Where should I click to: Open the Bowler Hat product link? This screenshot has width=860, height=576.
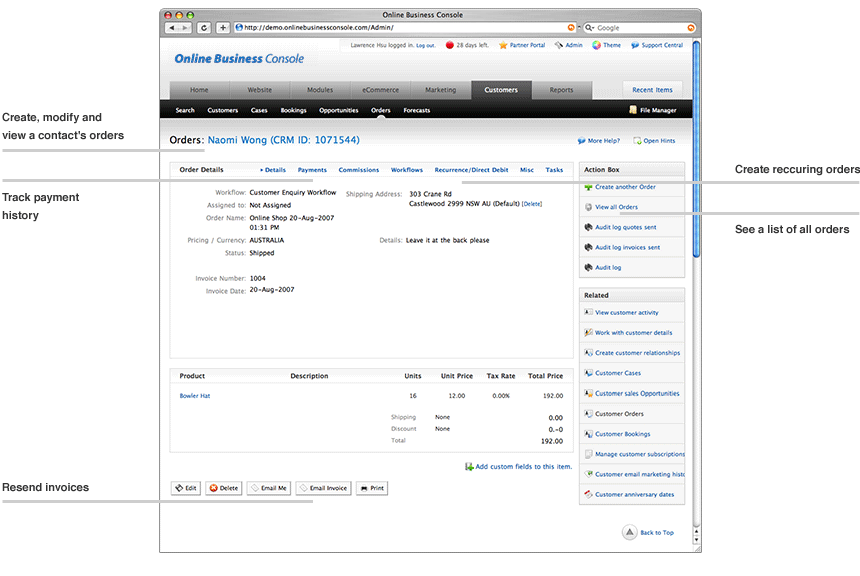tap(195, 396)
